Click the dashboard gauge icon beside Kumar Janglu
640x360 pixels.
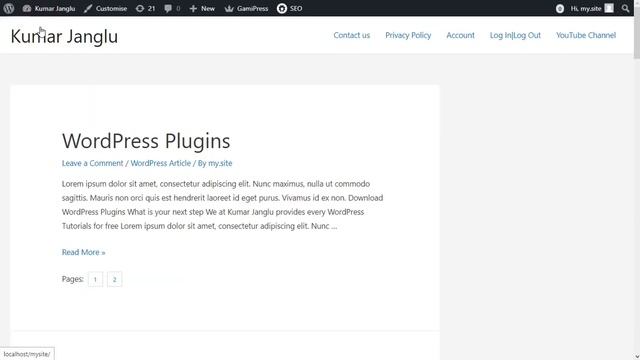27,9
